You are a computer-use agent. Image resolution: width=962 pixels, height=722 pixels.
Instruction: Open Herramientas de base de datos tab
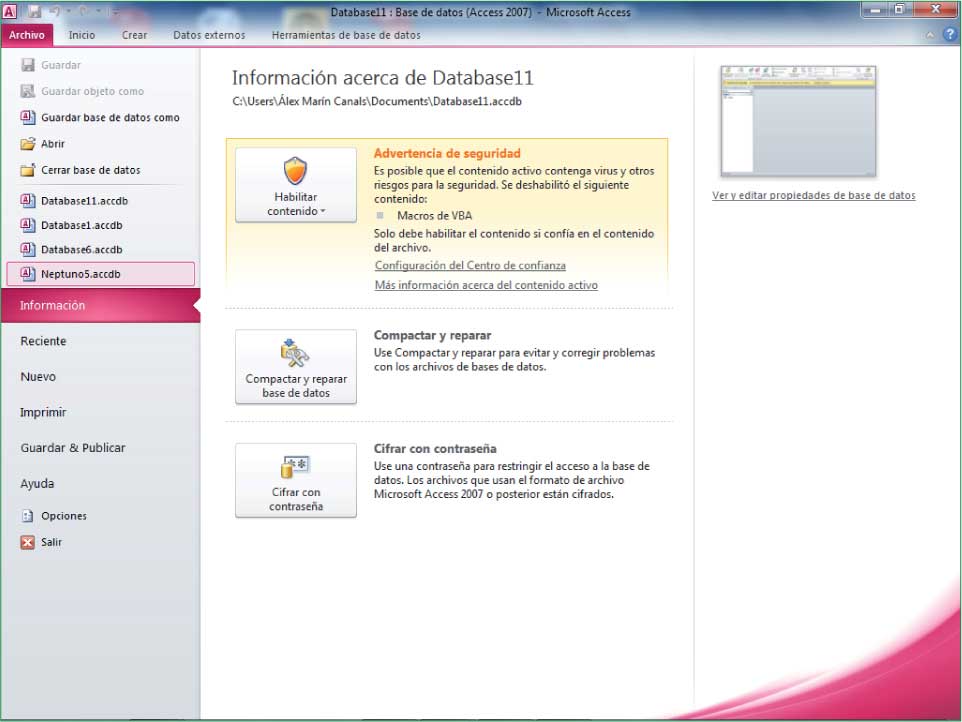[x=346, y=35]
